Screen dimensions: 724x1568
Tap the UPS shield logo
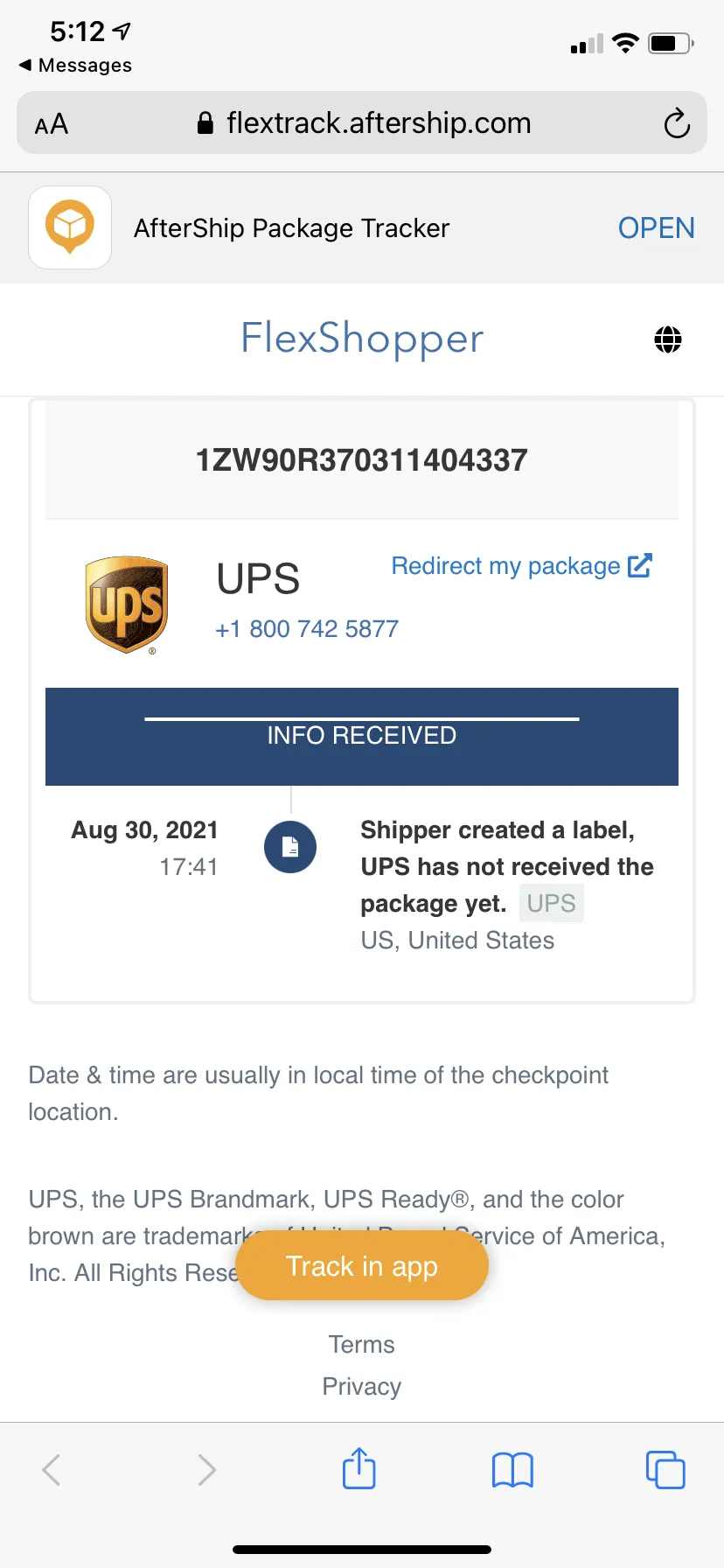[127, 605]
